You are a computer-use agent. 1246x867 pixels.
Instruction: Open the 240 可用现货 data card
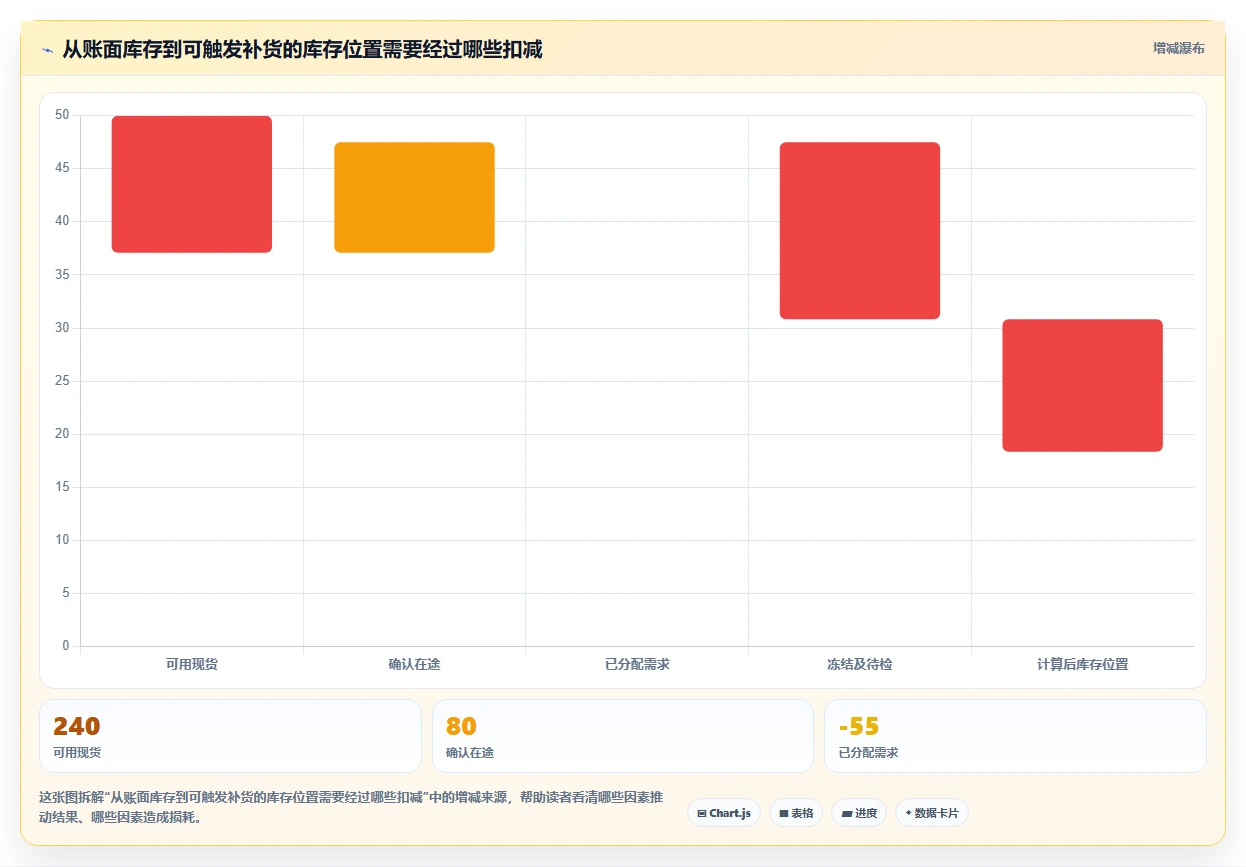(x=230, y=736)
